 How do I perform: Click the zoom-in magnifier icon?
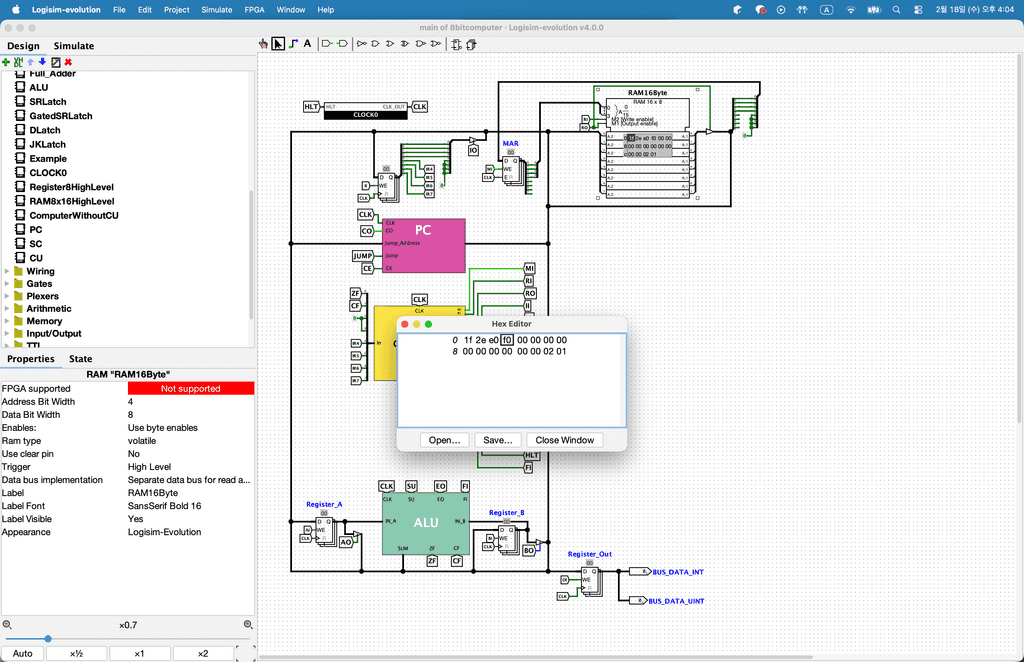tap(248, 625)
